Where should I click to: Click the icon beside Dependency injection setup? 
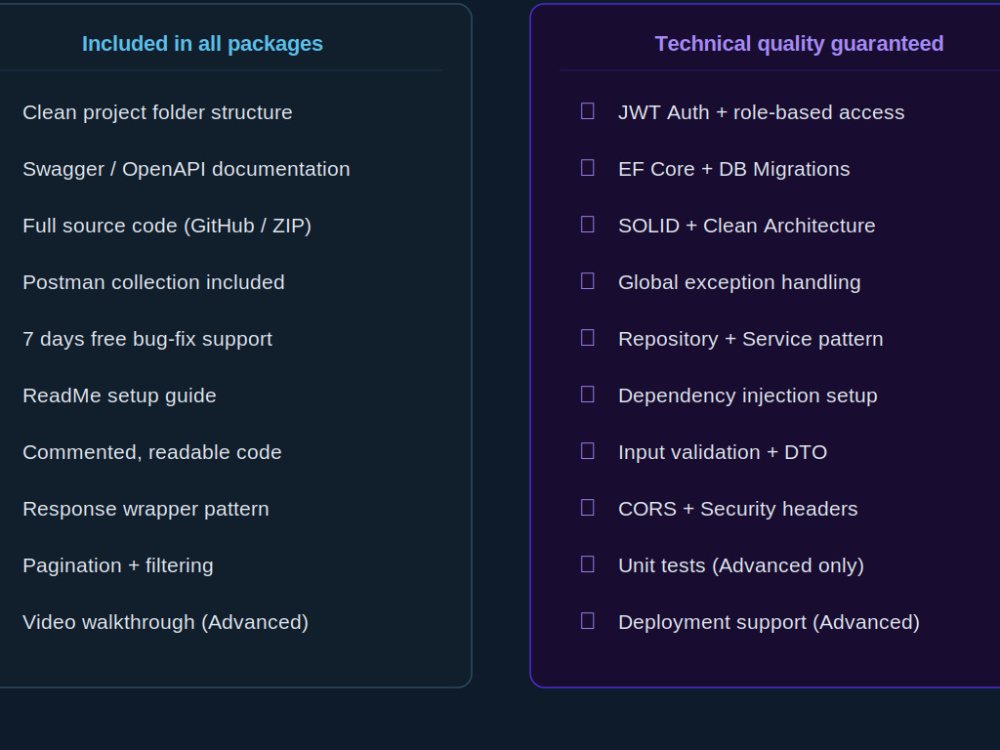click(x=587, y=395)
